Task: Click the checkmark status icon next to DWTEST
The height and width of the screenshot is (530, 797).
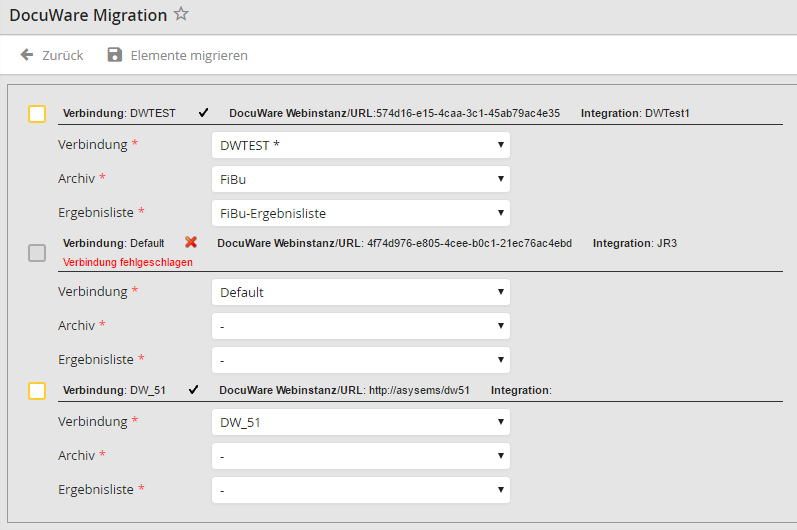Action: click(203, 113)
